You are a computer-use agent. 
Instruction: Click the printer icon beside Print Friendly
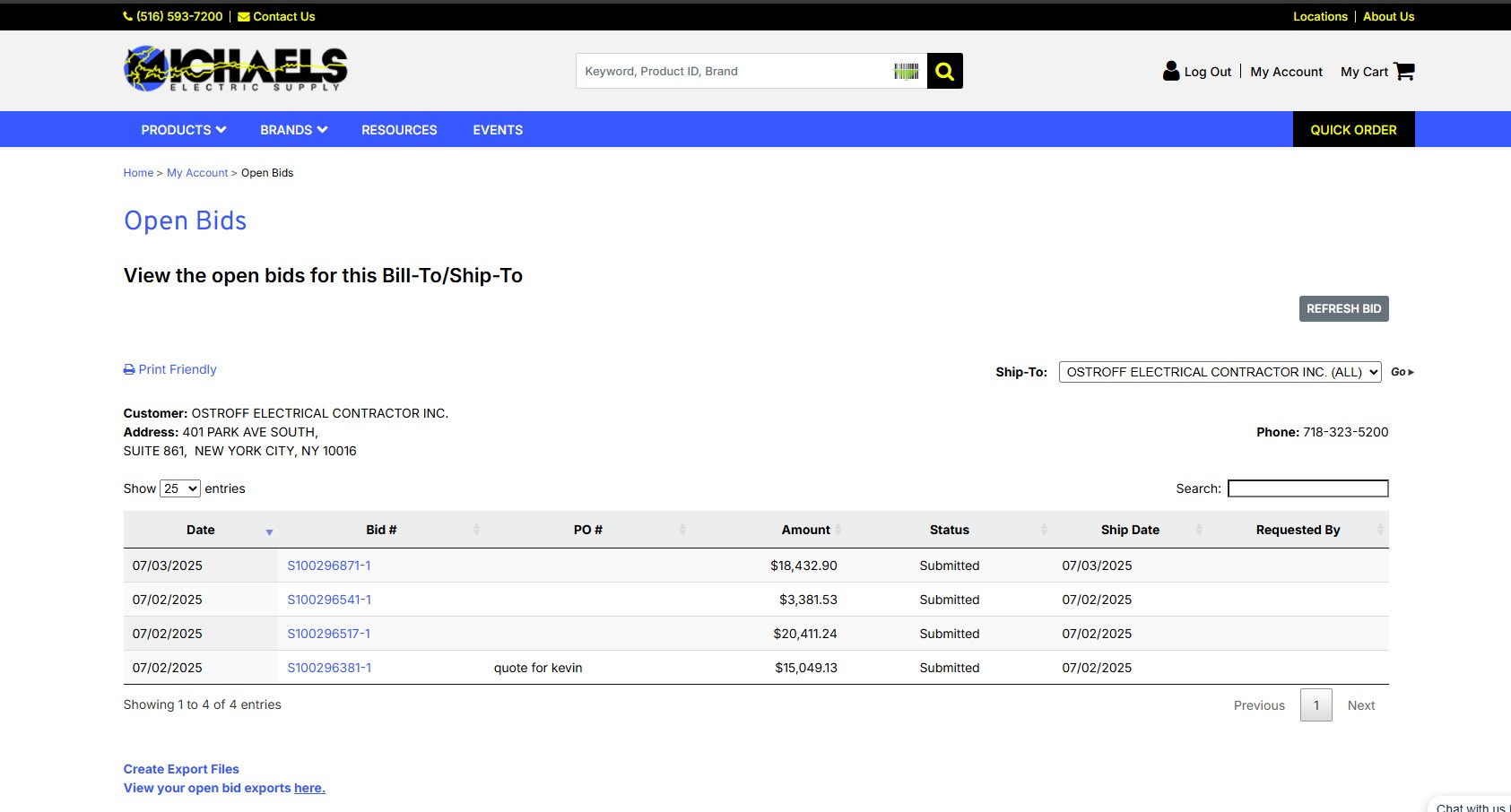(129, 369)
